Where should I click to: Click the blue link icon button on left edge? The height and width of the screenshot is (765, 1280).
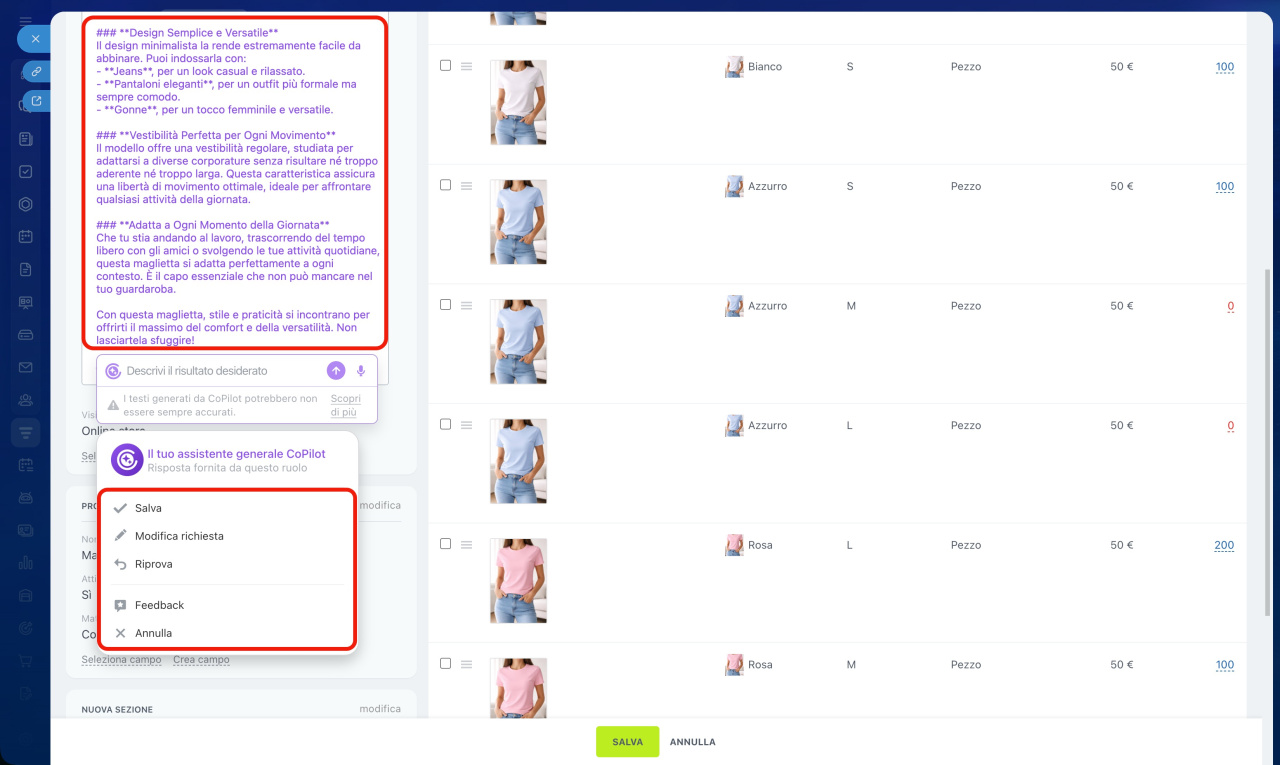[36, 71]
